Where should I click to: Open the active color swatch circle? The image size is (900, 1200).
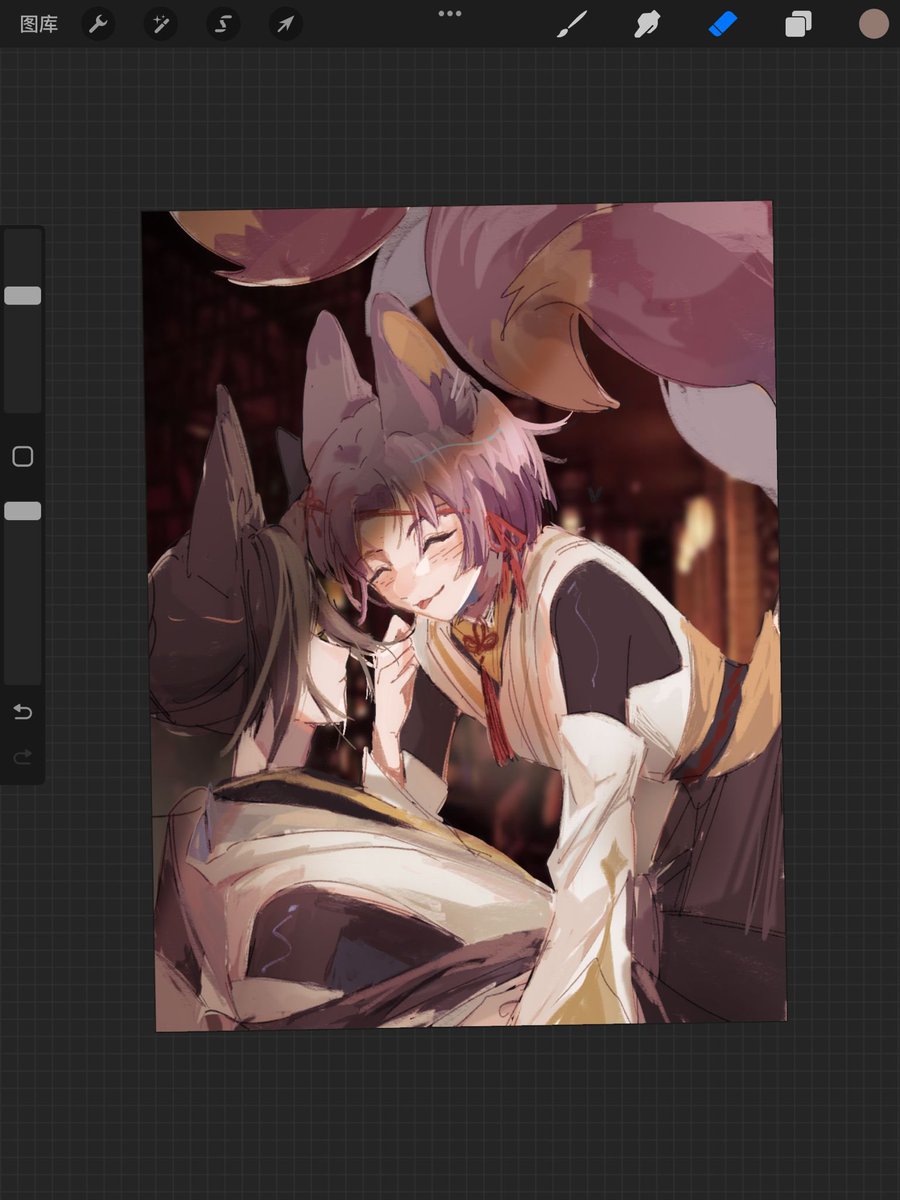[x=874, y=24]
